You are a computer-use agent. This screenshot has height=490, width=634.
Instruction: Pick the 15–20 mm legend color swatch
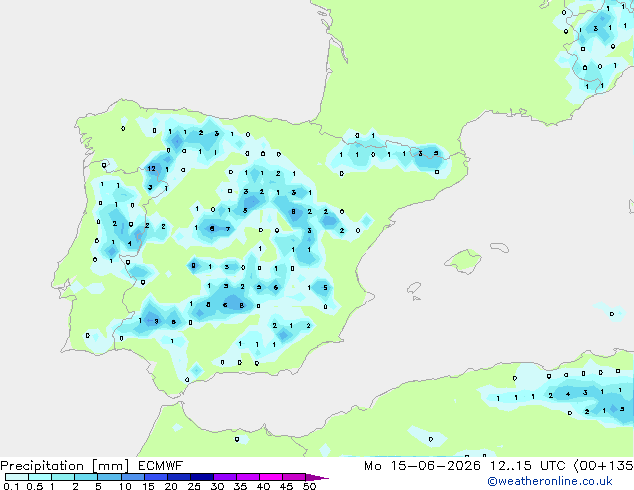[x=155, y=477]
